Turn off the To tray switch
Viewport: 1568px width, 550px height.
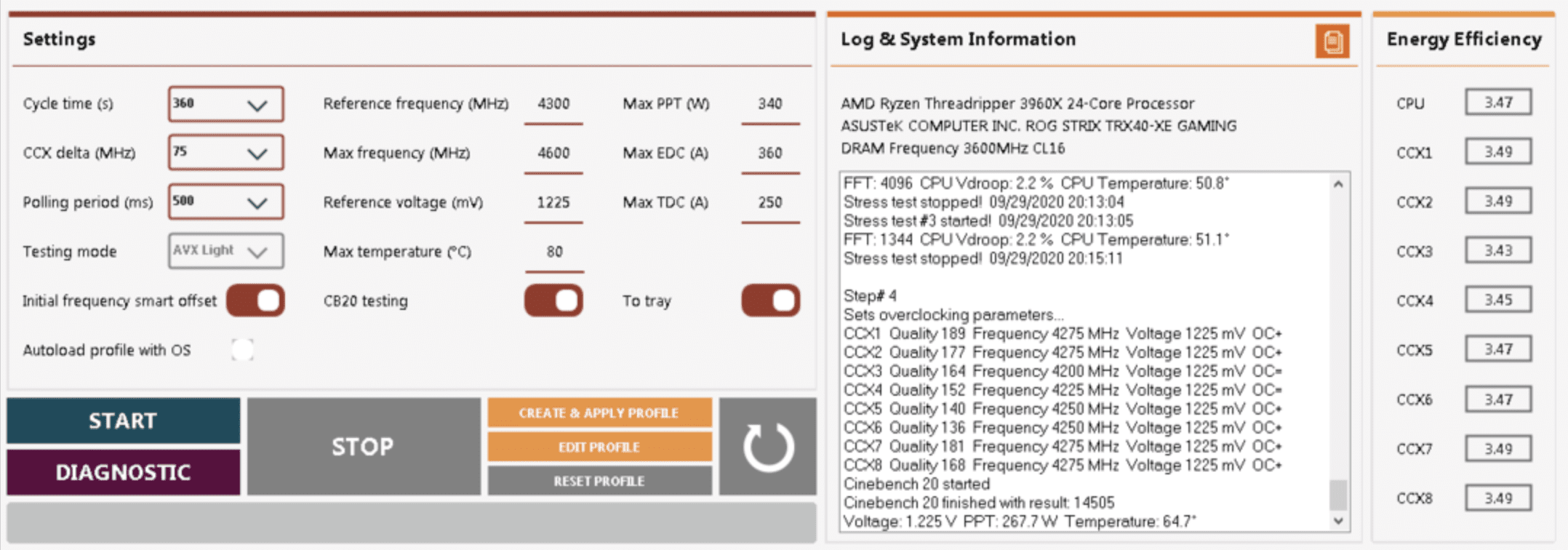click(770, 300)
